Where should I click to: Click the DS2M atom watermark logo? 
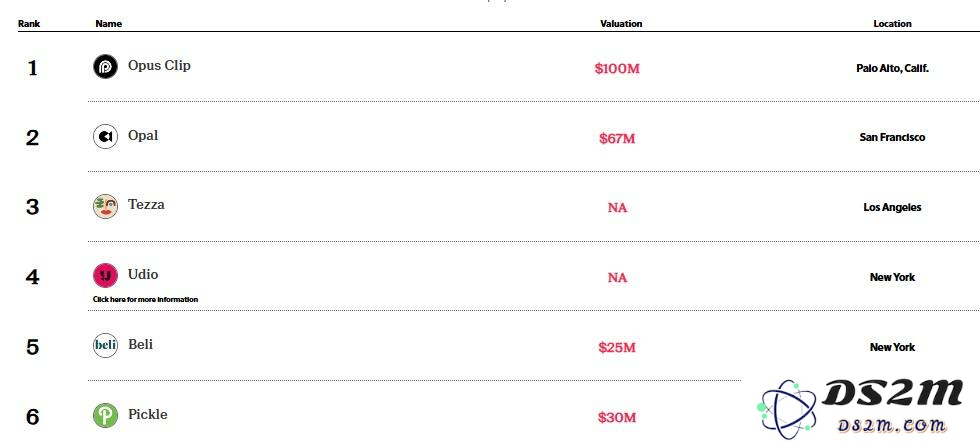pos(786,407)
